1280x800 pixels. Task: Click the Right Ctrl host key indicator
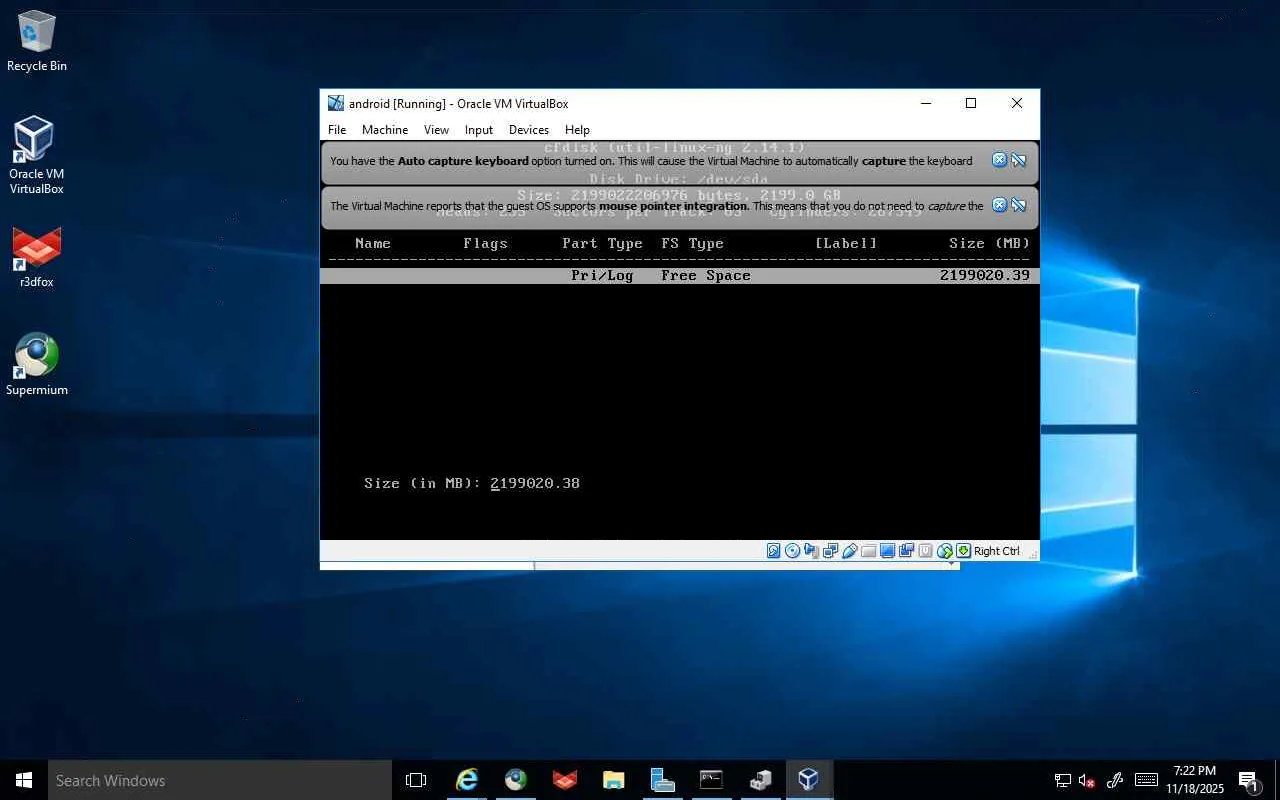click(997, 551)
